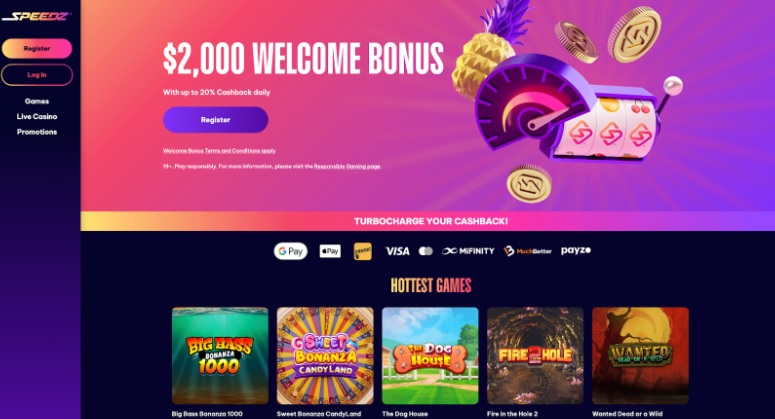Go to Promotions in the sidebar
This screenshot has width=775, height=419.
coord(37,132)
